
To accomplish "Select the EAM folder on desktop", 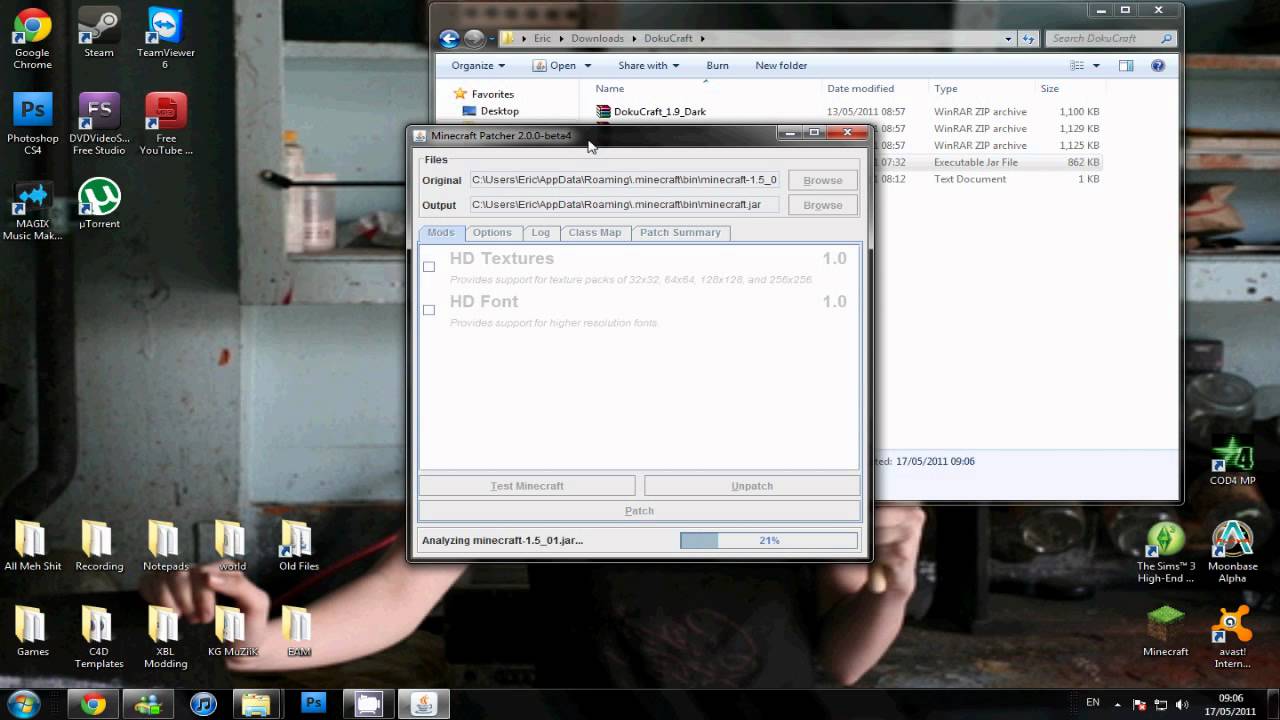I will point(299,631).
